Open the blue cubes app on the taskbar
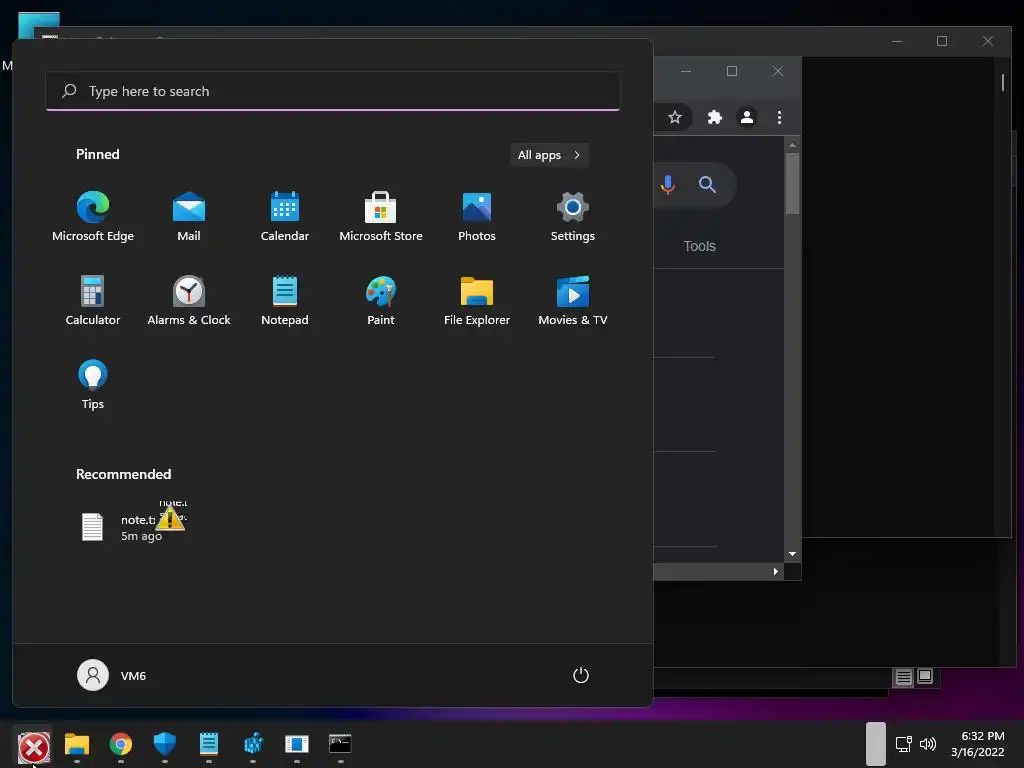 tap(253, 744)
